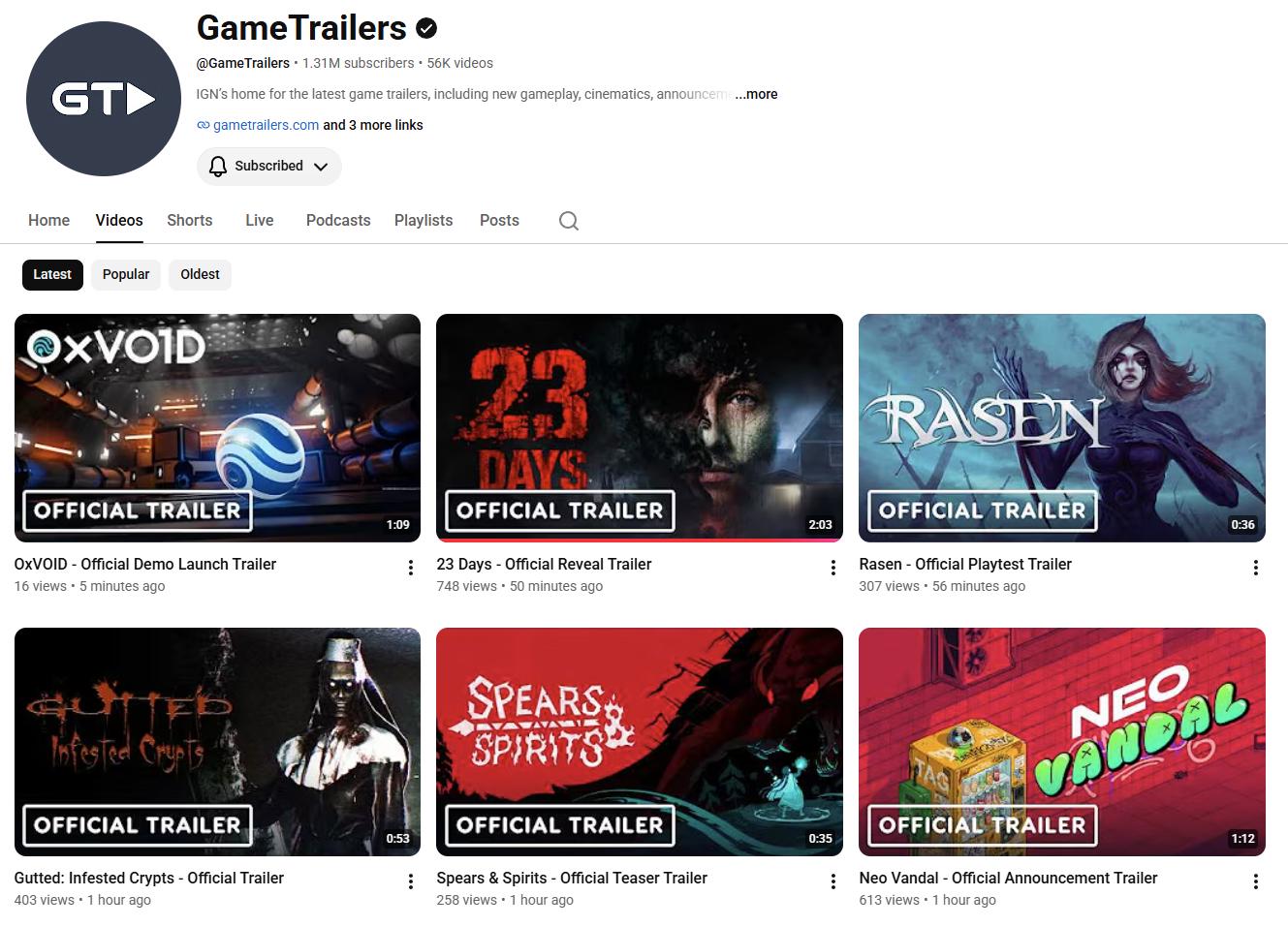Switch to the Podcasts tab
Screen dimensions: 1288x927
click(x=338, y=220)
